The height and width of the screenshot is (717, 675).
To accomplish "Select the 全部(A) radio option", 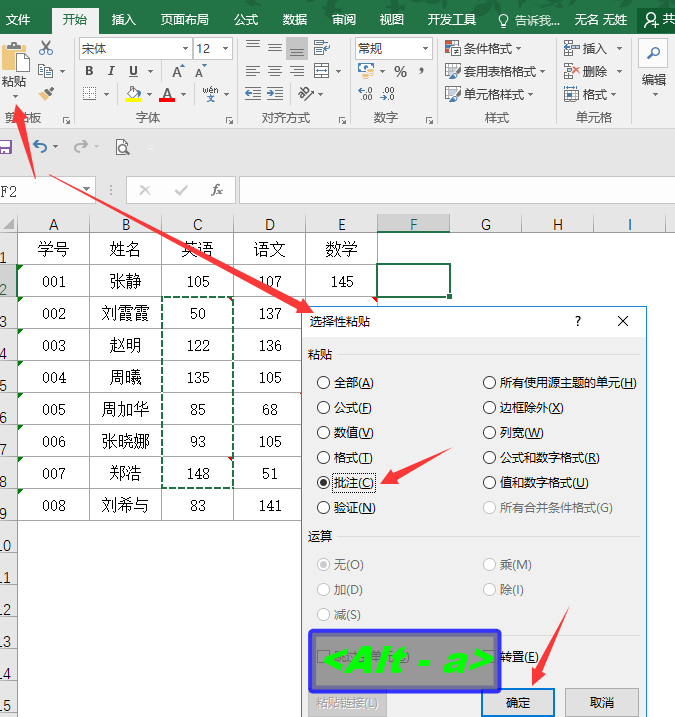I will 345,382.
